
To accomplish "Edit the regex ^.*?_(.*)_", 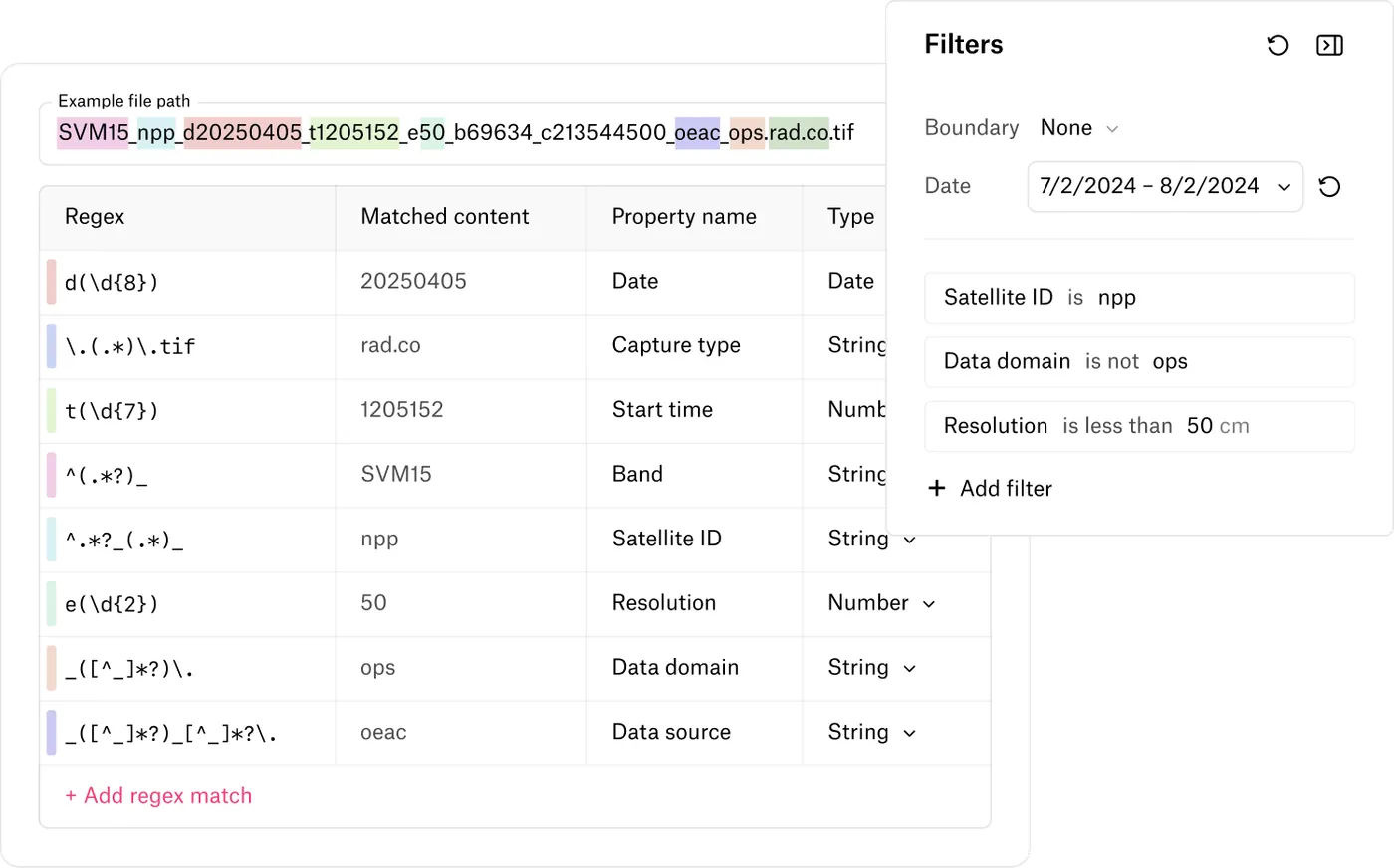I will [123, 540].
